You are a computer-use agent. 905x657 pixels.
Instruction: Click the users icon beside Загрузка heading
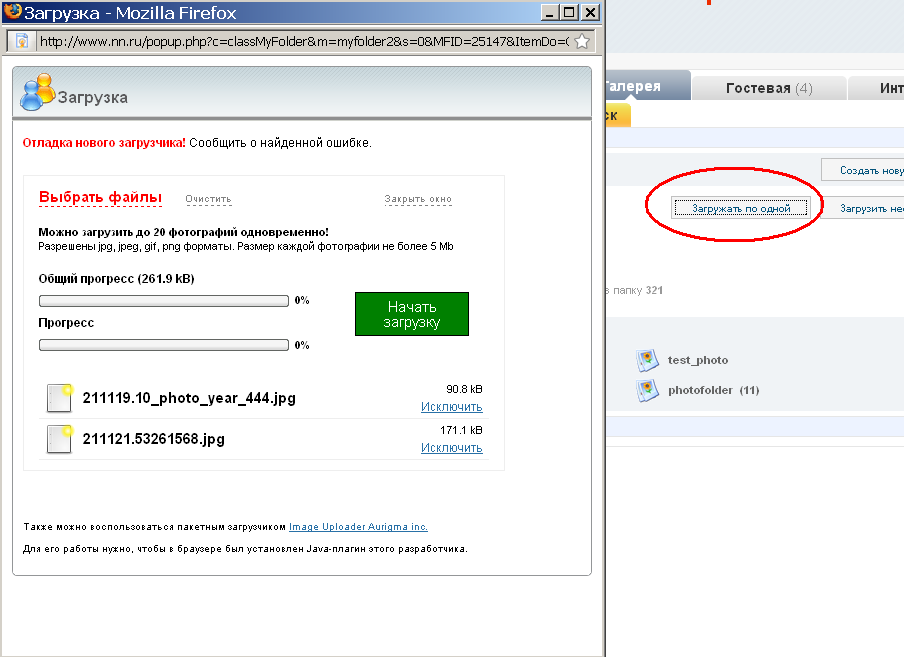pyautogui.click(x=37, y=92)
